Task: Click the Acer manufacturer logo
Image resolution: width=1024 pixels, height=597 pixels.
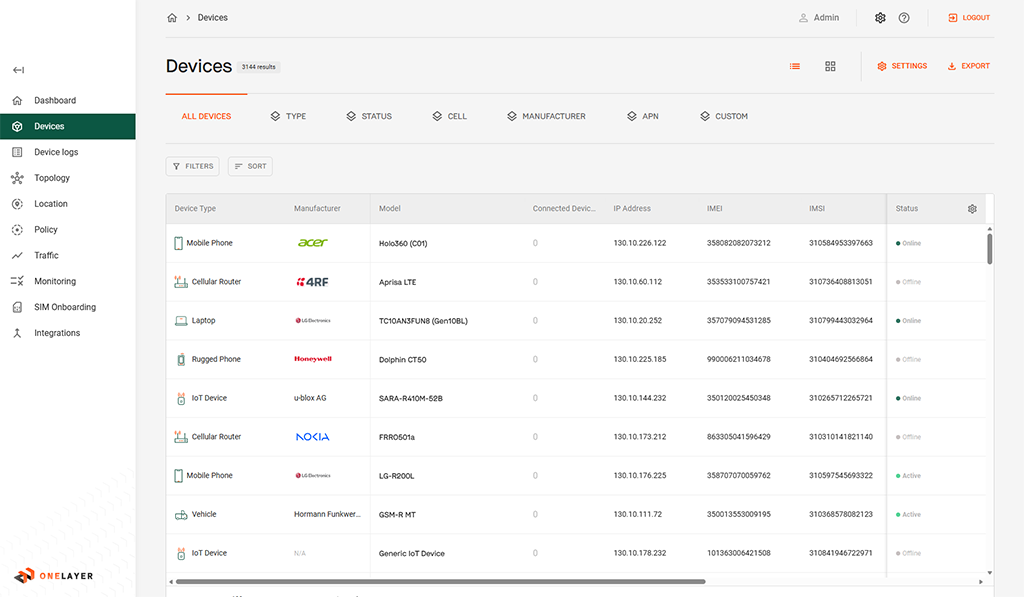Action: pos(313,243)
